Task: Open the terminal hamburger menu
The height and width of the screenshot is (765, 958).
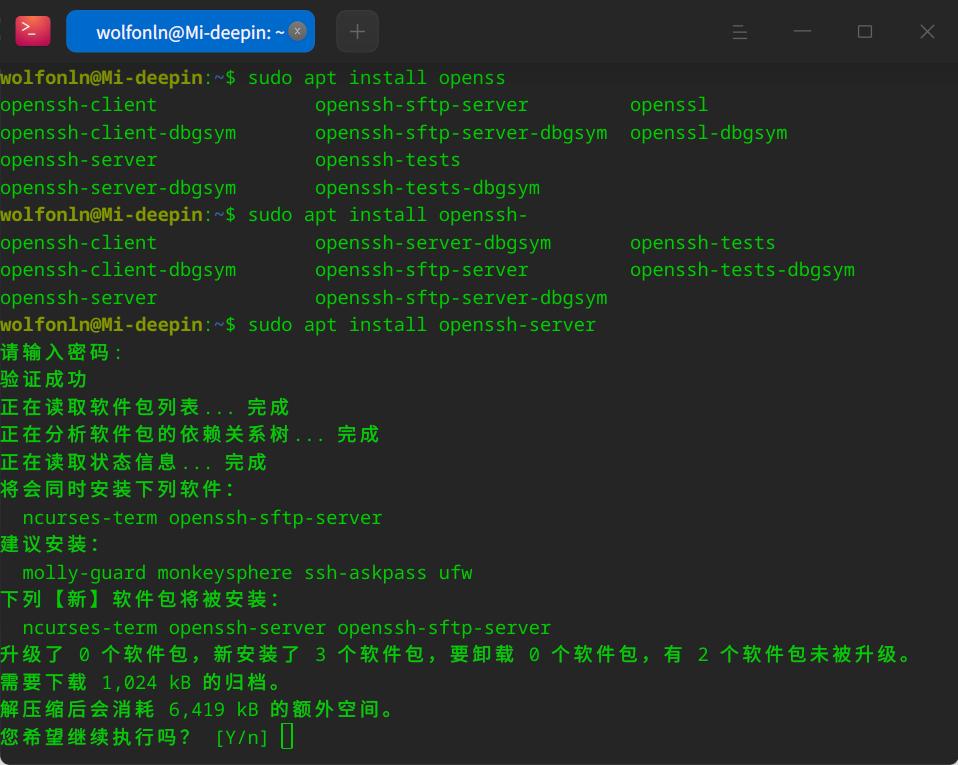Action: point(739,32)
